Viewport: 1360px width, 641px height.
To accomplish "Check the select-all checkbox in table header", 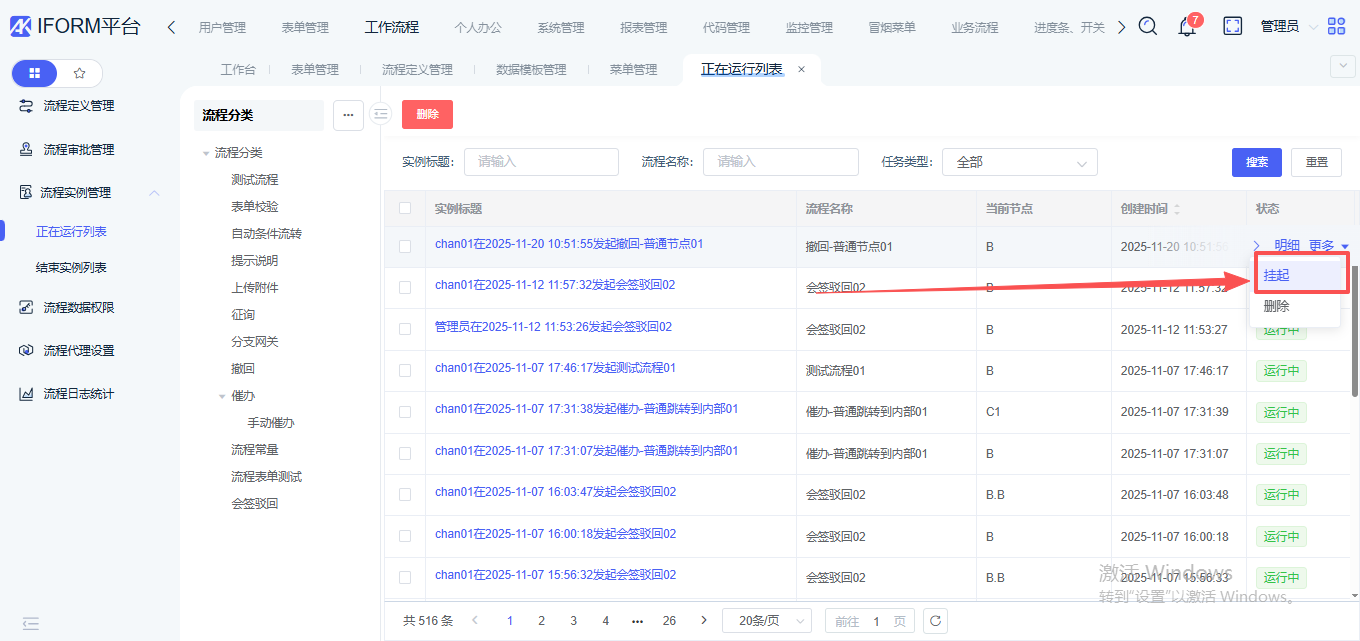I will coord(405,209).
